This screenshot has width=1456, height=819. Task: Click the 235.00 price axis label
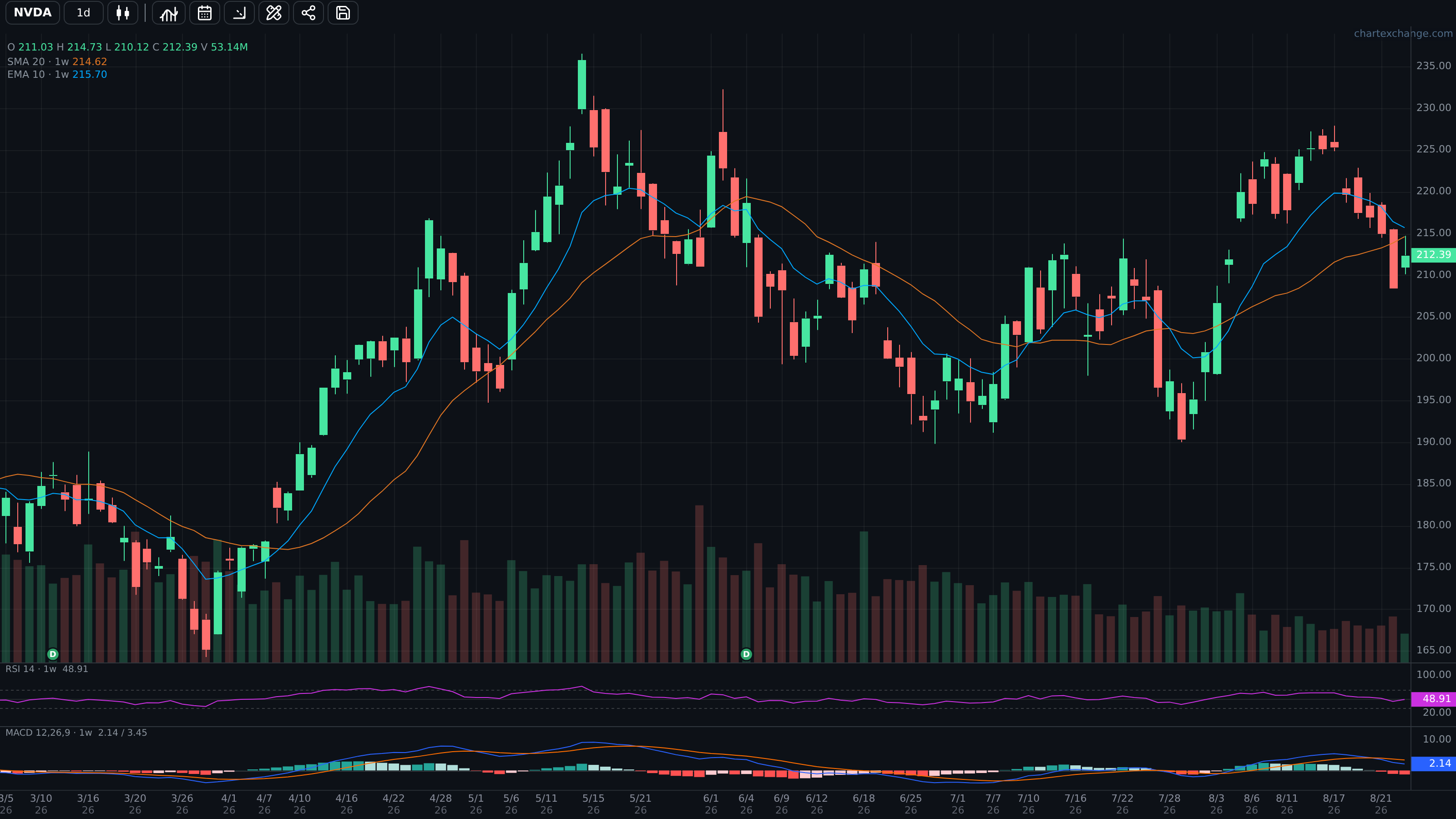(1433, 66)
